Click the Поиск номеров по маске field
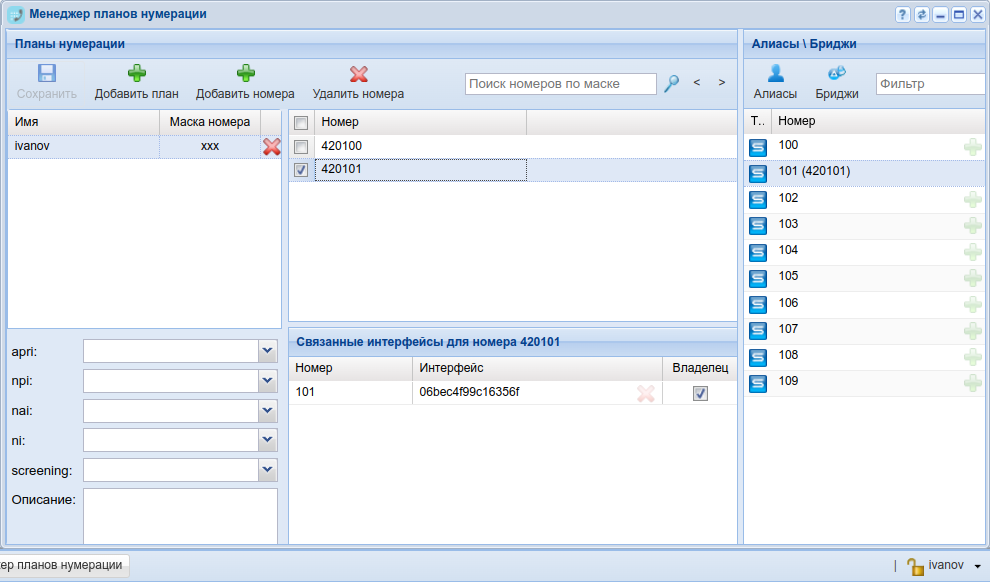The width and height of the screenshot is (990, 582). pos(561,83)
